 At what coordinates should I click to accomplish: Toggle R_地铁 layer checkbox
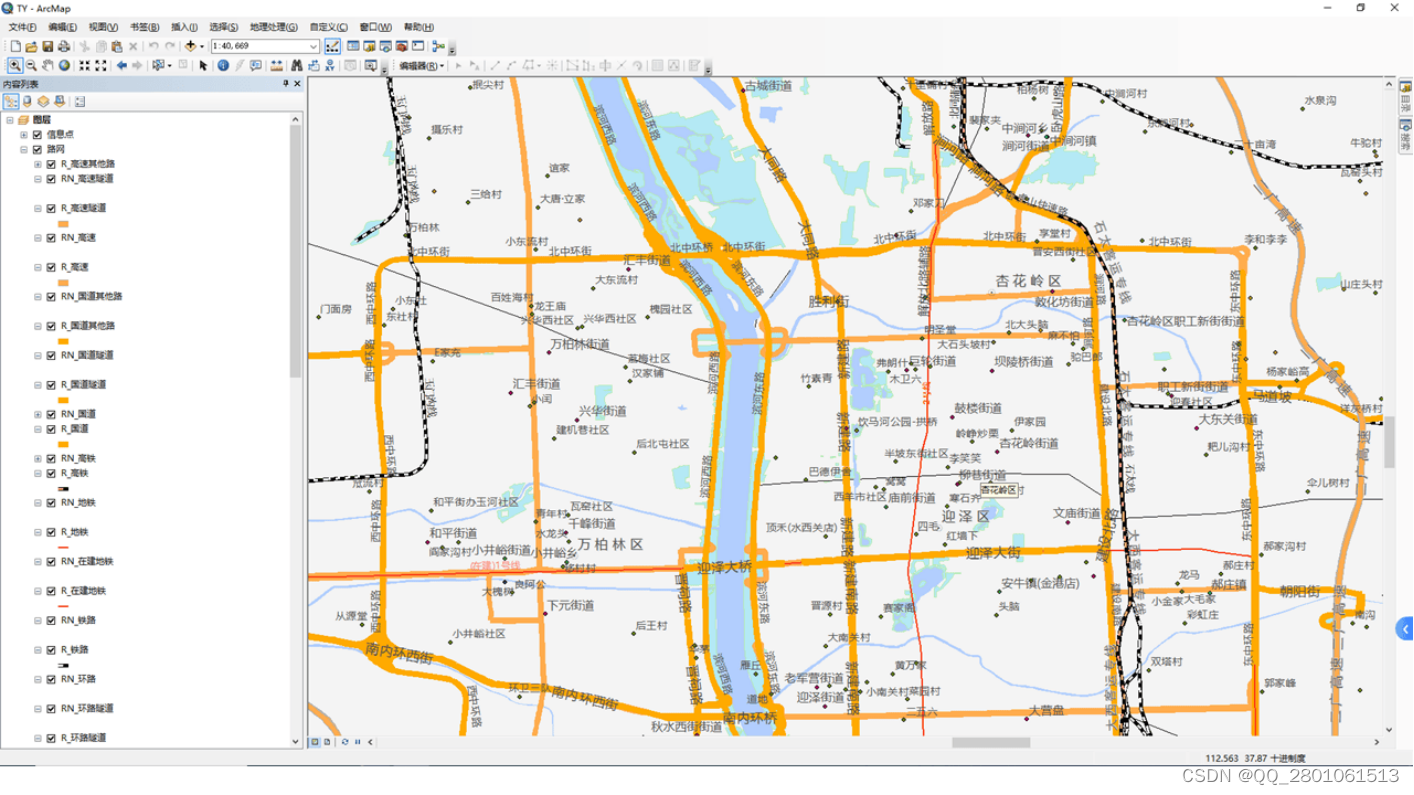tap(51, 532)
